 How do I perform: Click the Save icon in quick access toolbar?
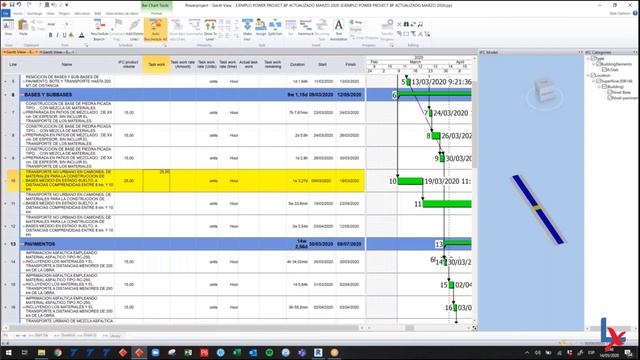pos(12,4)
